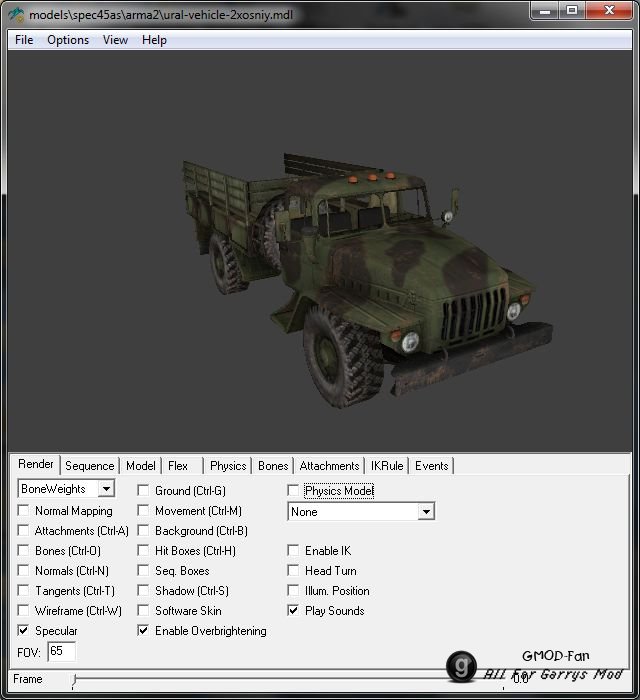Turn off Play Sounds
640x700 pixels.
point(293,611)
